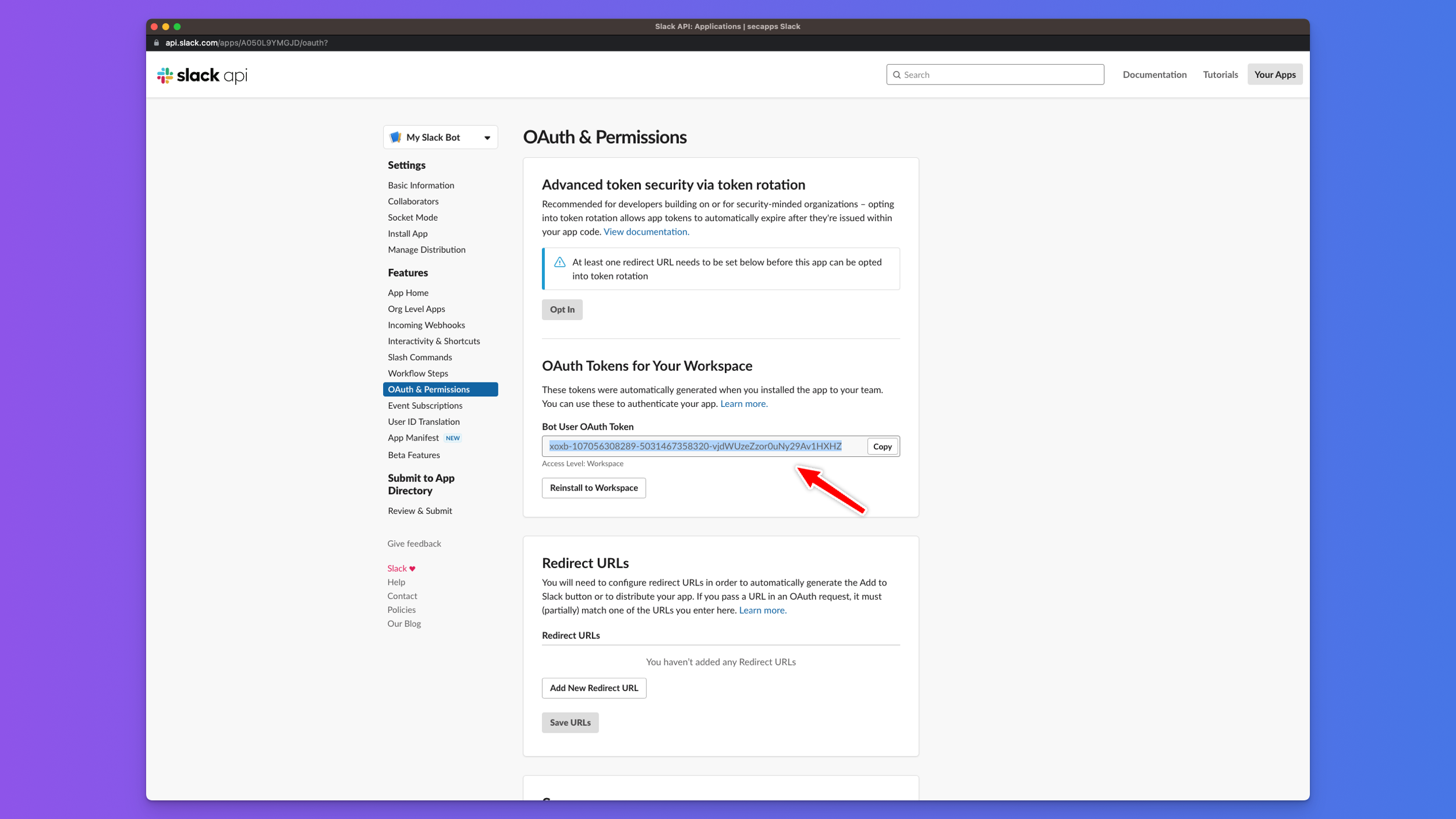
Task: Open the Your Apps tab
Action: coord(1274,75)
